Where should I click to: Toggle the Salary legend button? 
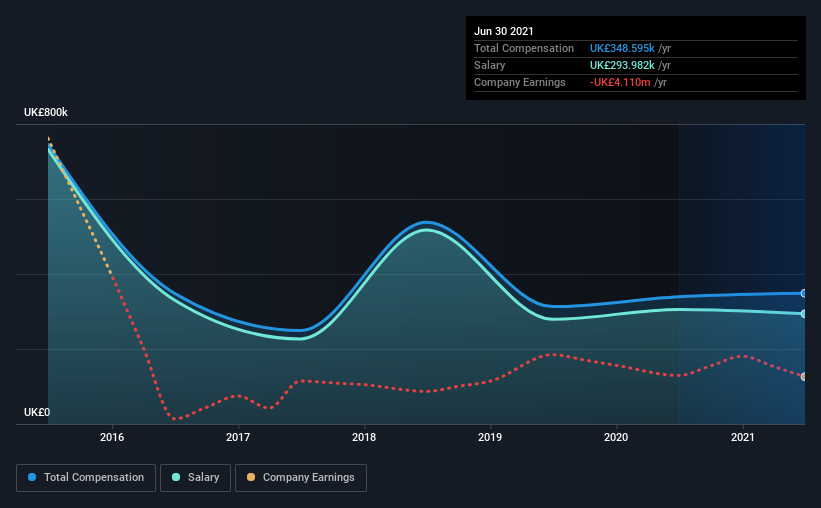tap(195, 478)
